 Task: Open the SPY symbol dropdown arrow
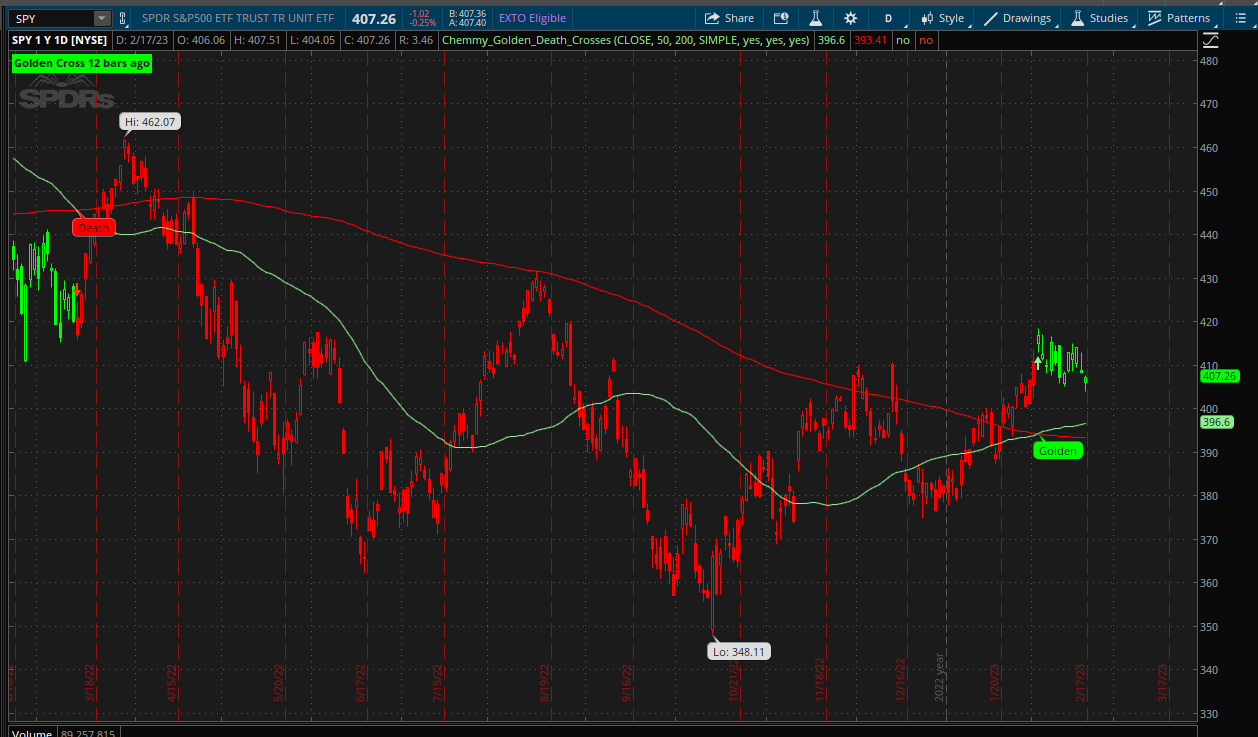(x=102, y=18)
